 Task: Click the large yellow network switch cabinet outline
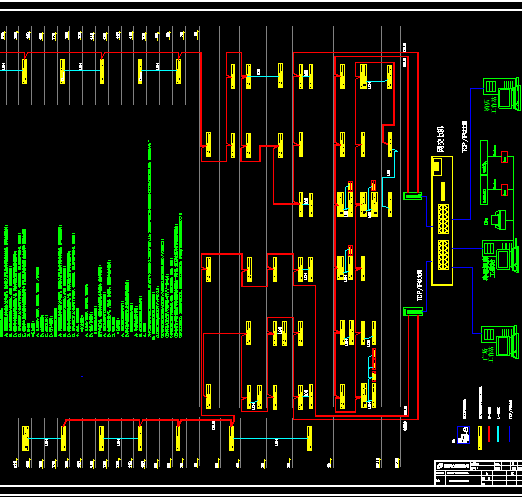tap(442, 221)
